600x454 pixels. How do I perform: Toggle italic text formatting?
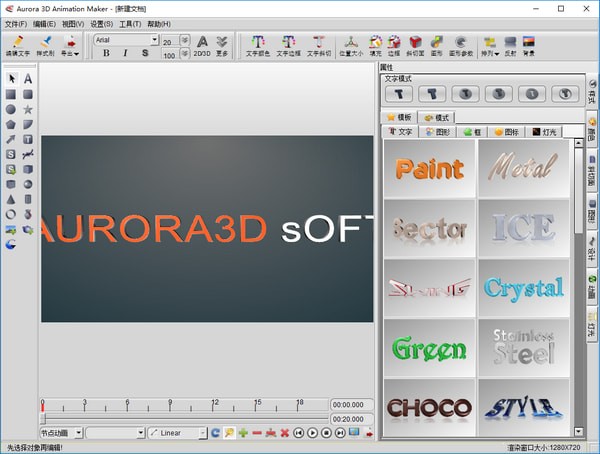pyautogui.click(x=125, y=53)
